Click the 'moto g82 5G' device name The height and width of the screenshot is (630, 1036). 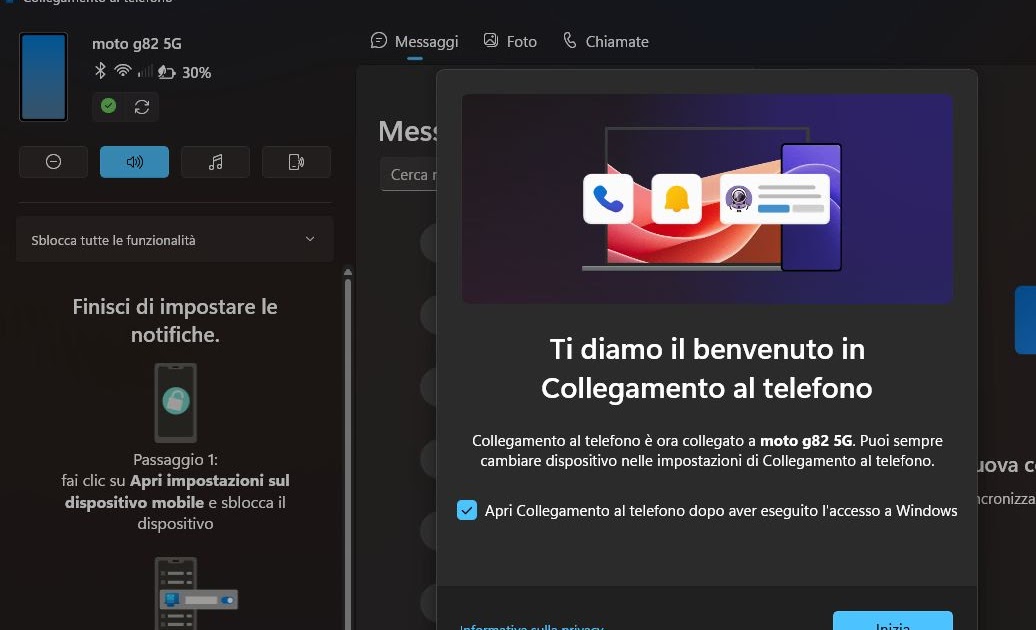(x=137, y=44)
